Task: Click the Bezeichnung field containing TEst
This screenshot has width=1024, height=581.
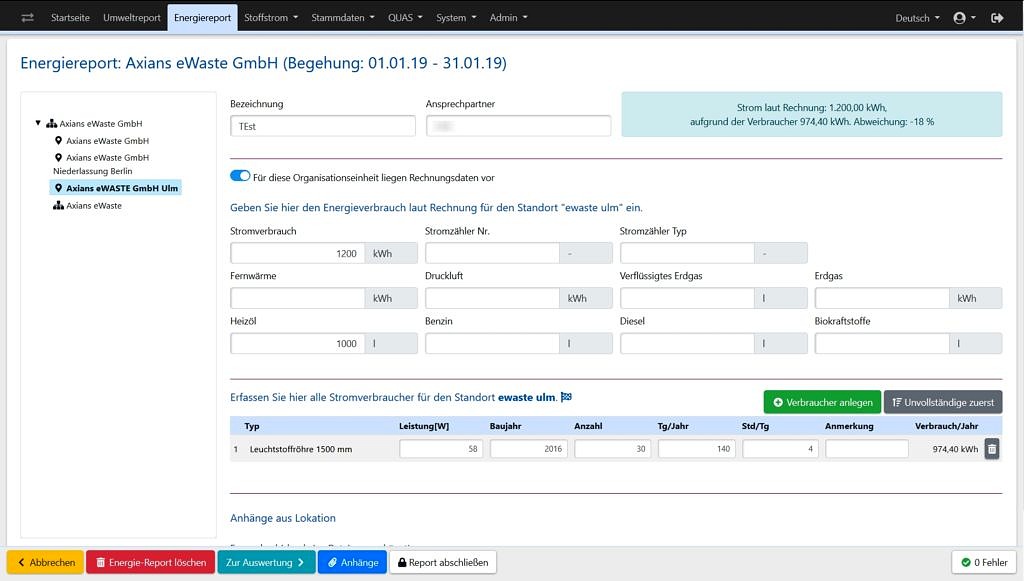Action: click(x=323, y=126)
